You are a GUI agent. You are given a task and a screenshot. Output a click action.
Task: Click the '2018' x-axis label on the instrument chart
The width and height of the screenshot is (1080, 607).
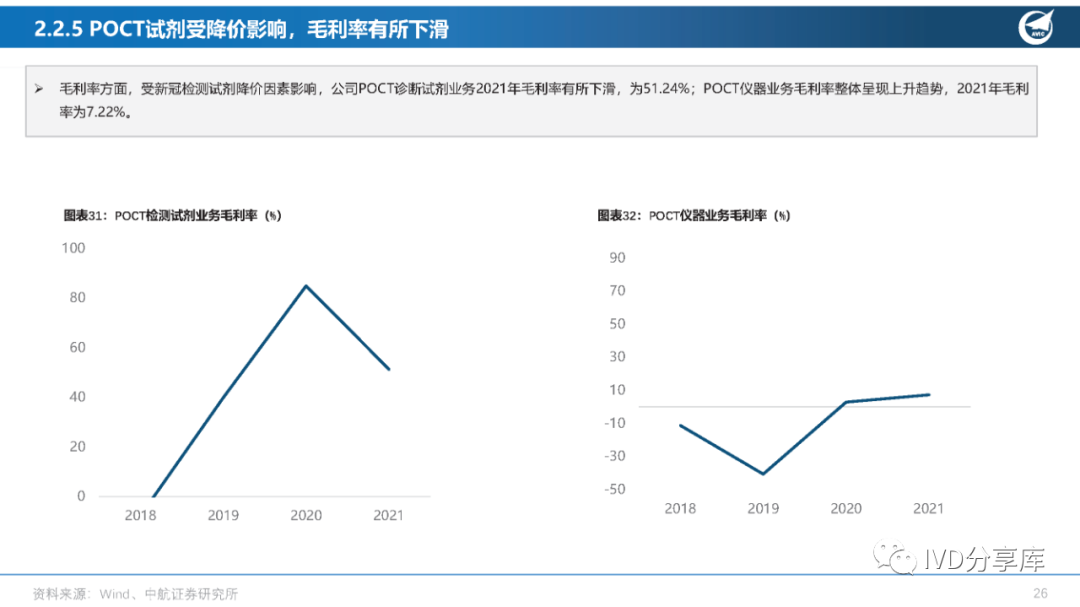click(680, 508)
